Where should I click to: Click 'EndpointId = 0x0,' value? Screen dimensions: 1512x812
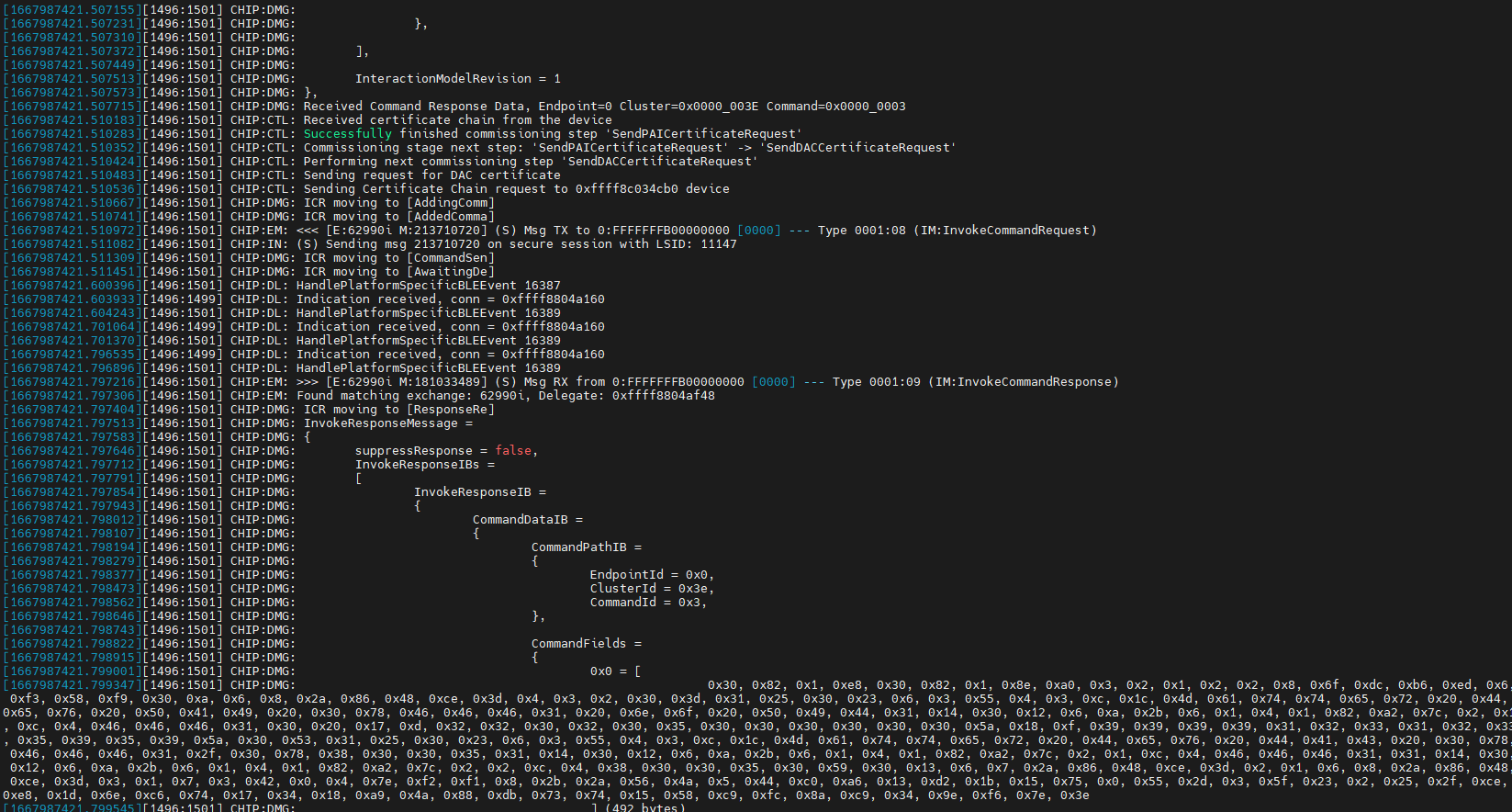tap(653, 575)
